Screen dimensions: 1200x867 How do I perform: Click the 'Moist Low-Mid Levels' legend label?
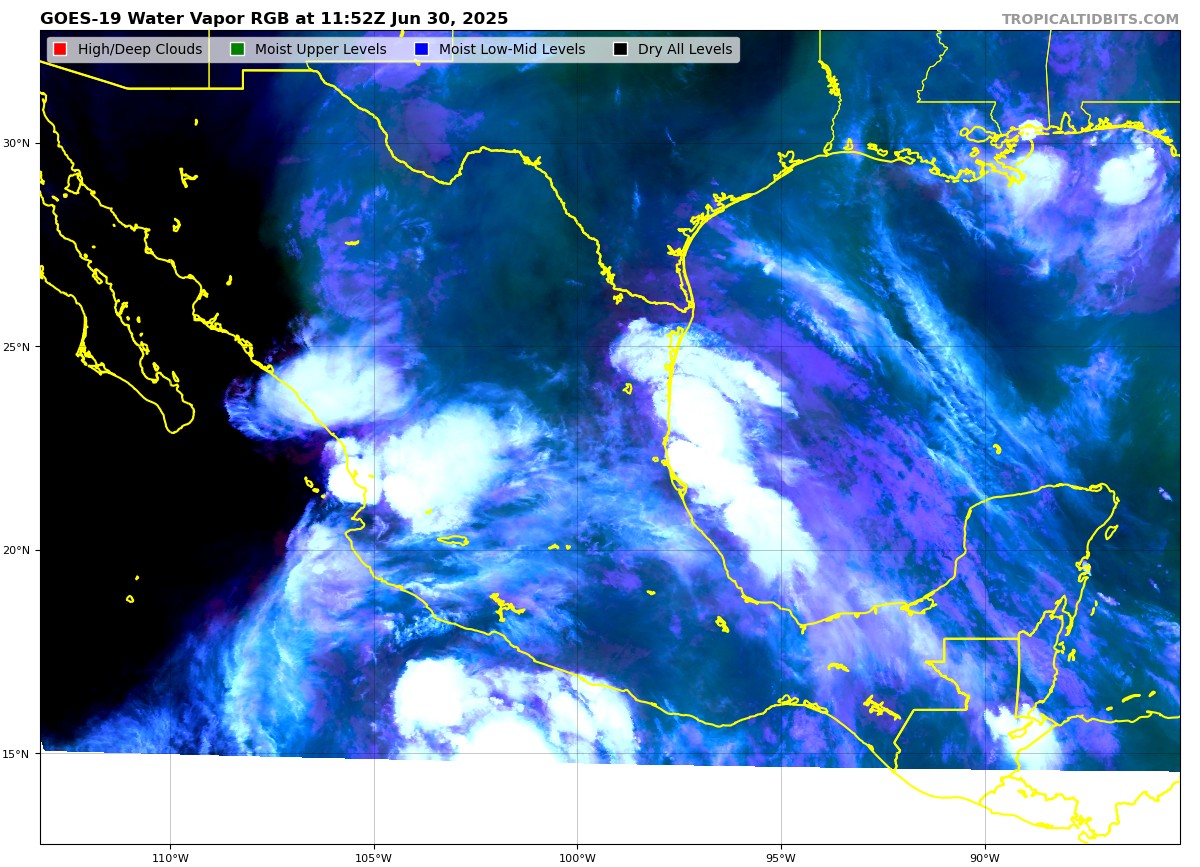tap(512, 49)
